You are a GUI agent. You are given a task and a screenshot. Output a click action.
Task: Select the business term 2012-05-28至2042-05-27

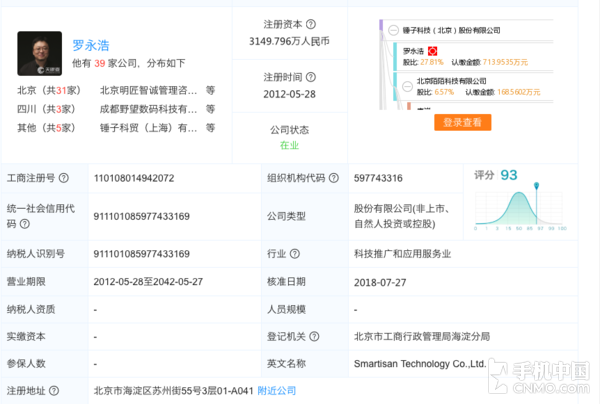148,282
